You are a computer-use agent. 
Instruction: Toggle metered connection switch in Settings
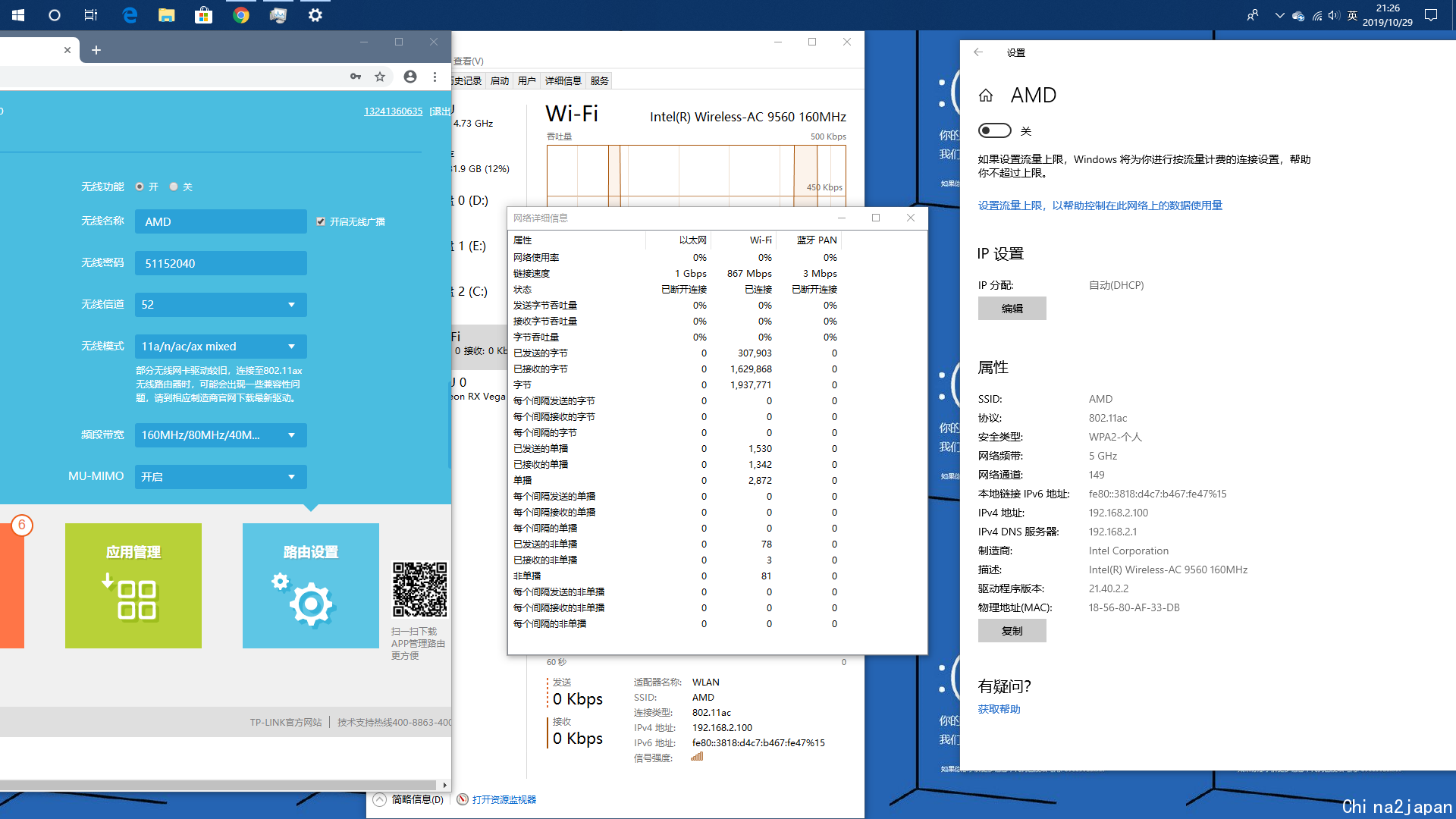point(995,130)
